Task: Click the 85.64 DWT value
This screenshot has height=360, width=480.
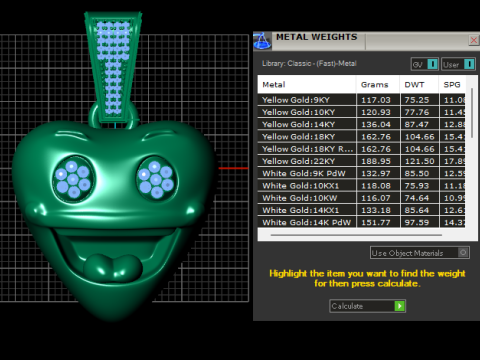Action: pos(417,210)
